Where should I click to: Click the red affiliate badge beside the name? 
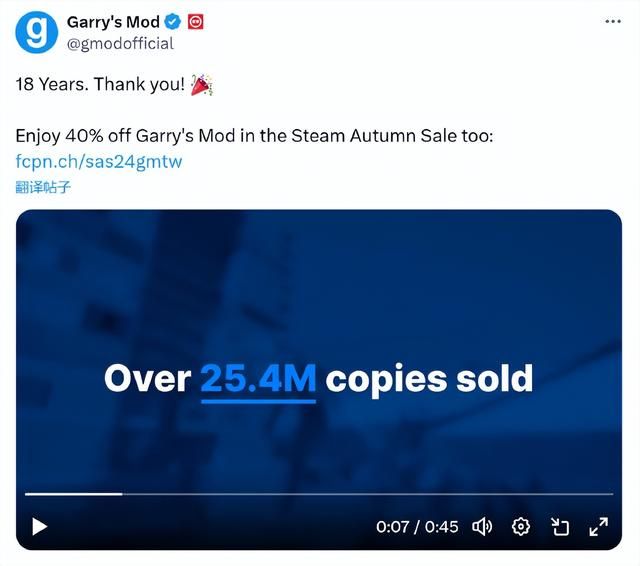[x=196, y=22]
